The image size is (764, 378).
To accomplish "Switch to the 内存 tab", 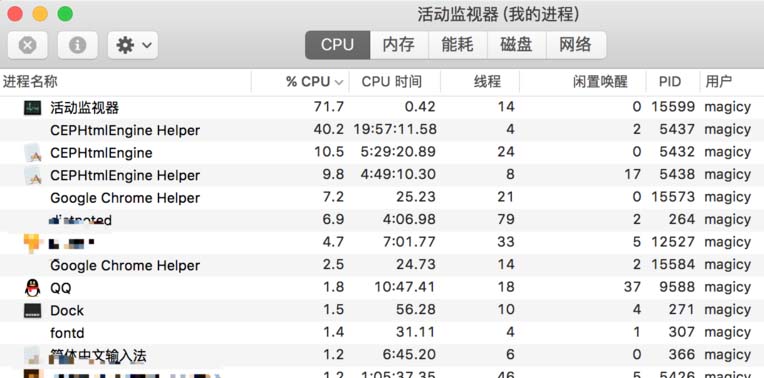I will (399, 45).
